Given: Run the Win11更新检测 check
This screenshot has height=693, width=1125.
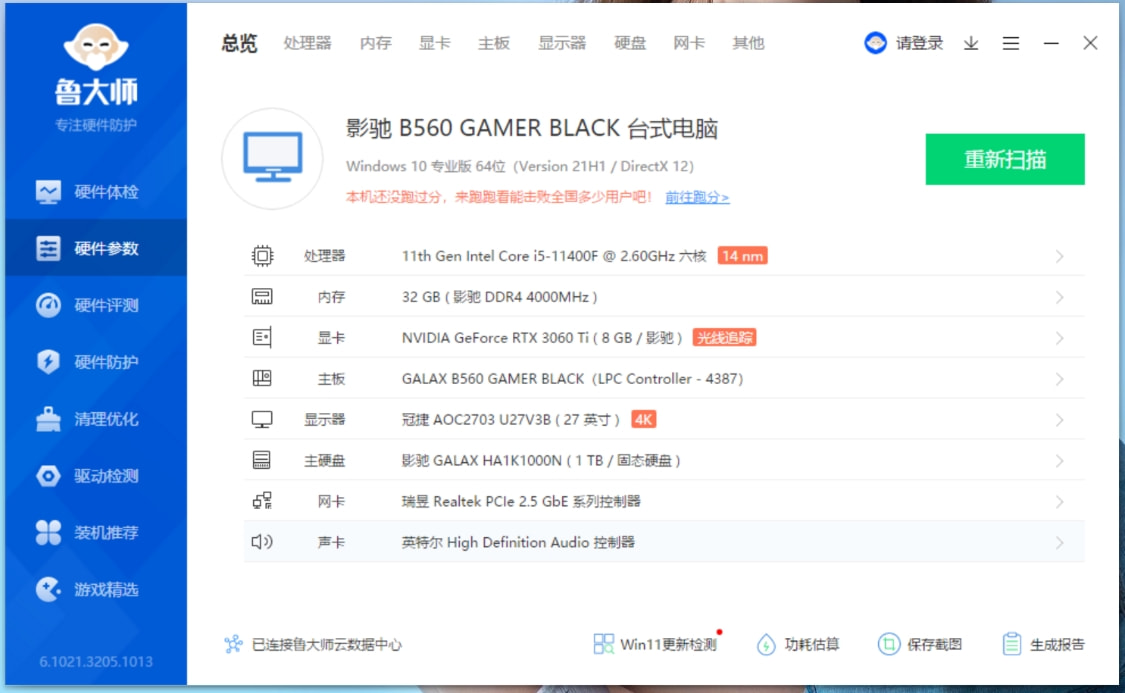Looking at the screenshot, I should pos(660,645).
